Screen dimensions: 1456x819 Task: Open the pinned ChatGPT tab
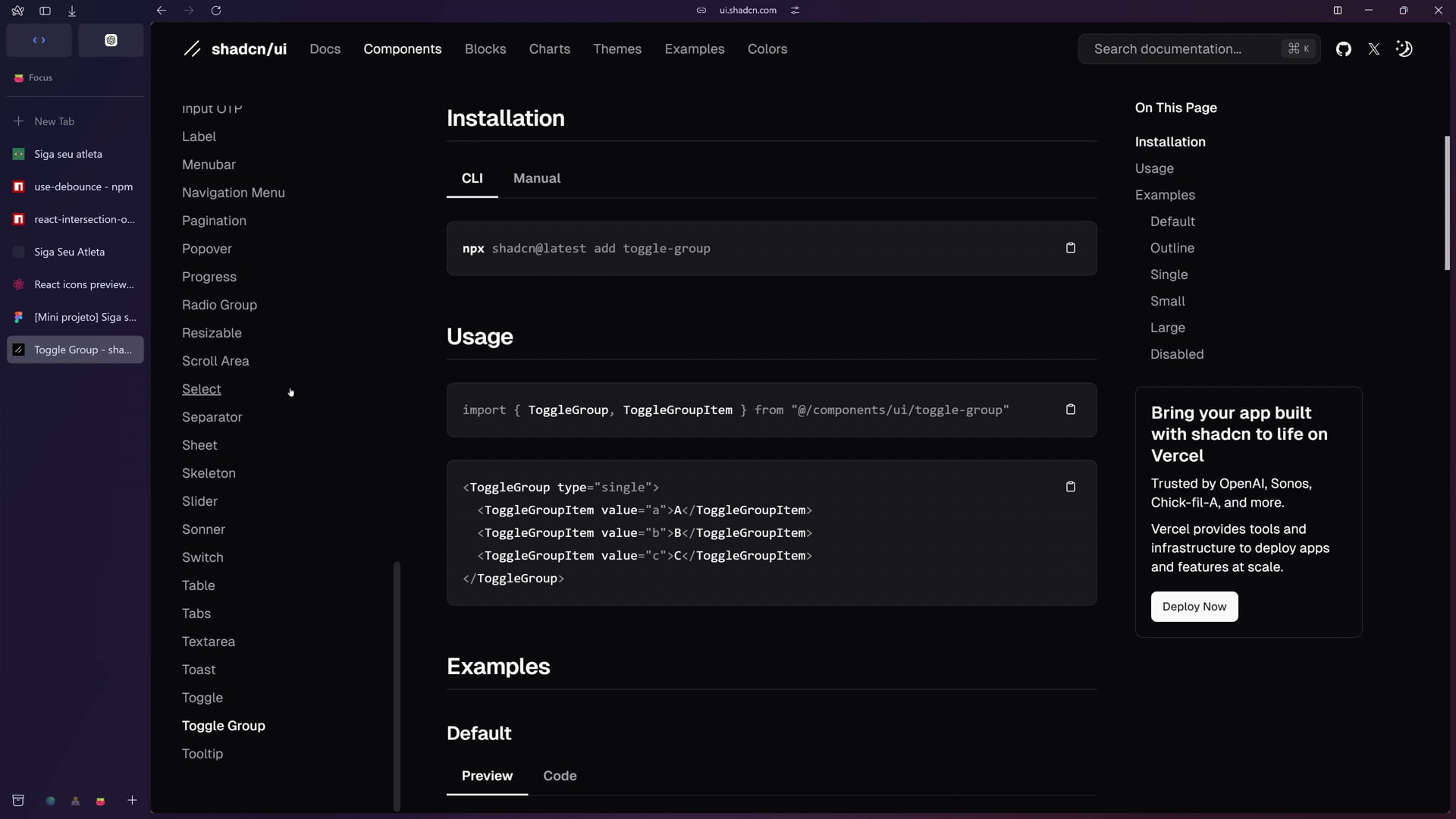(x=111, y=40)
